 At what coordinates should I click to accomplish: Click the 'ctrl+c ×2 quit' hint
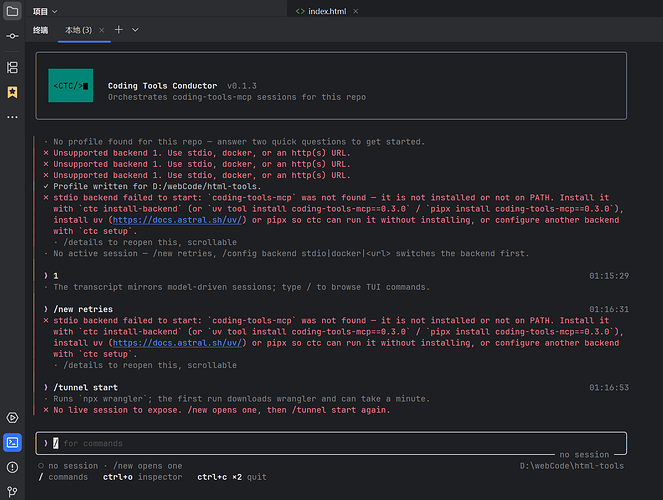[232, 477]
